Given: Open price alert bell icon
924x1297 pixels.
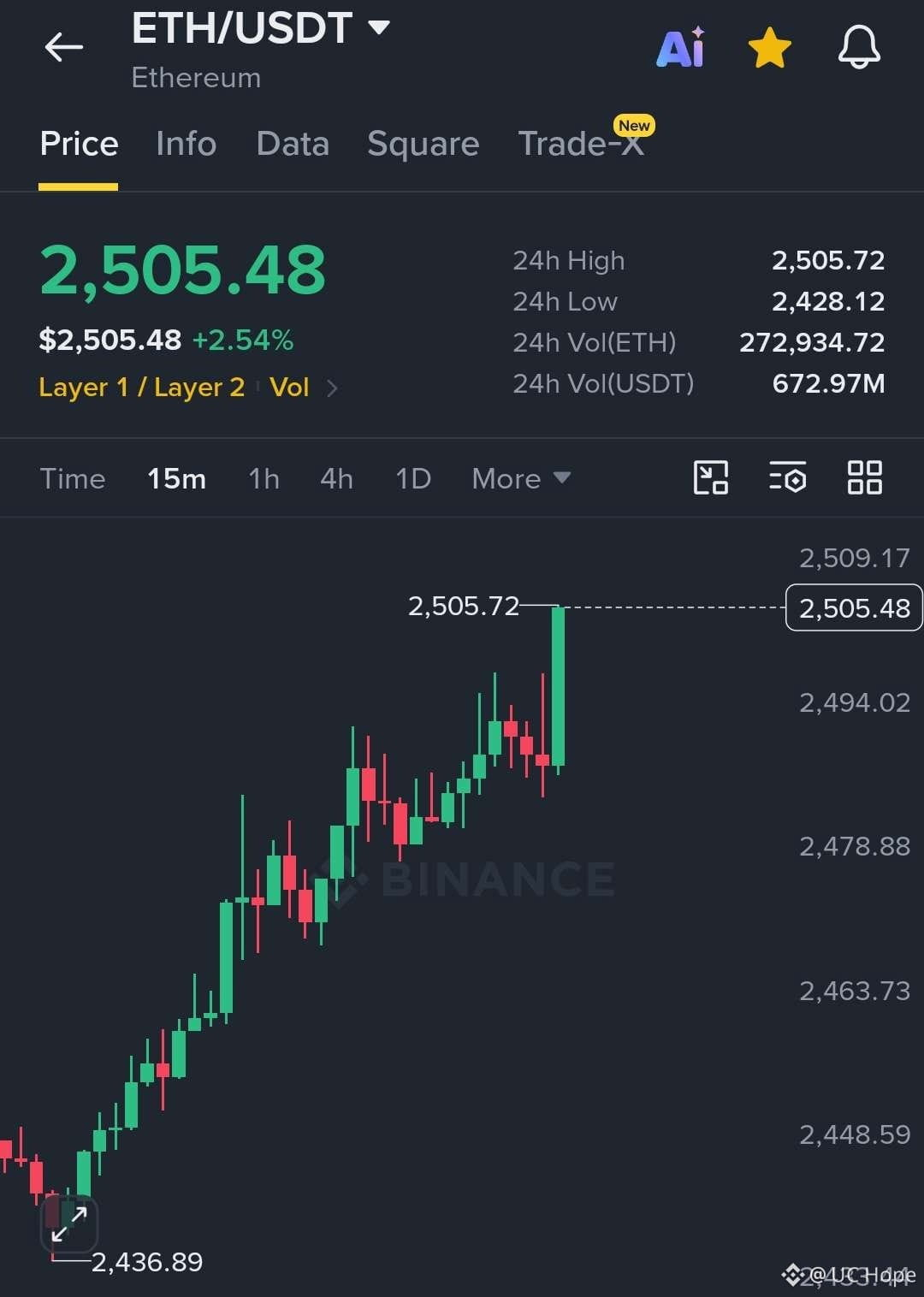Looking at the screenshot, I should click(859, 47).
